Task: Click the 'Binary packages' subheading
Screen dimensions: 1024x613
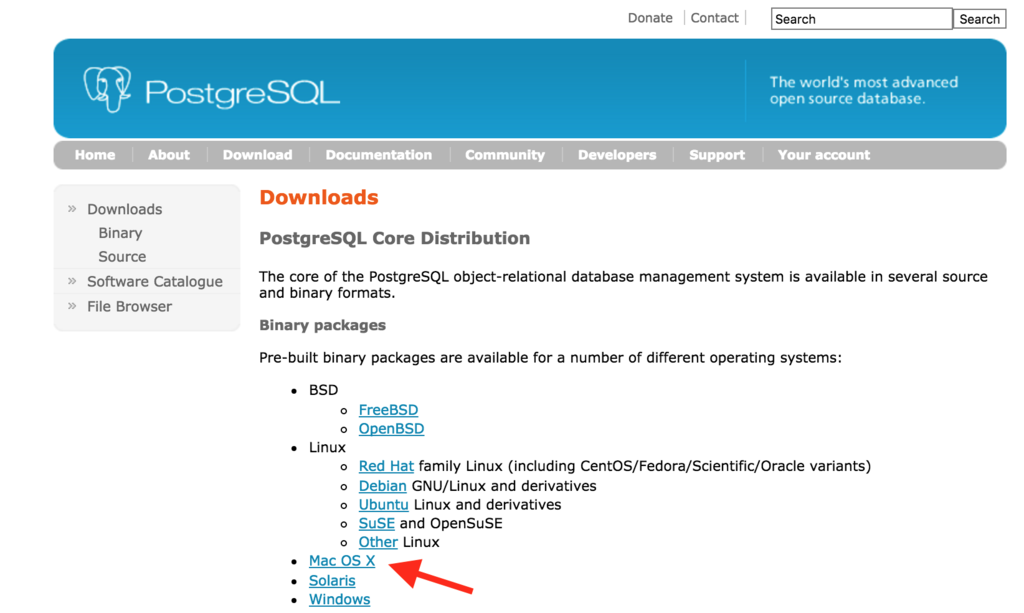Action: [323, 325]
